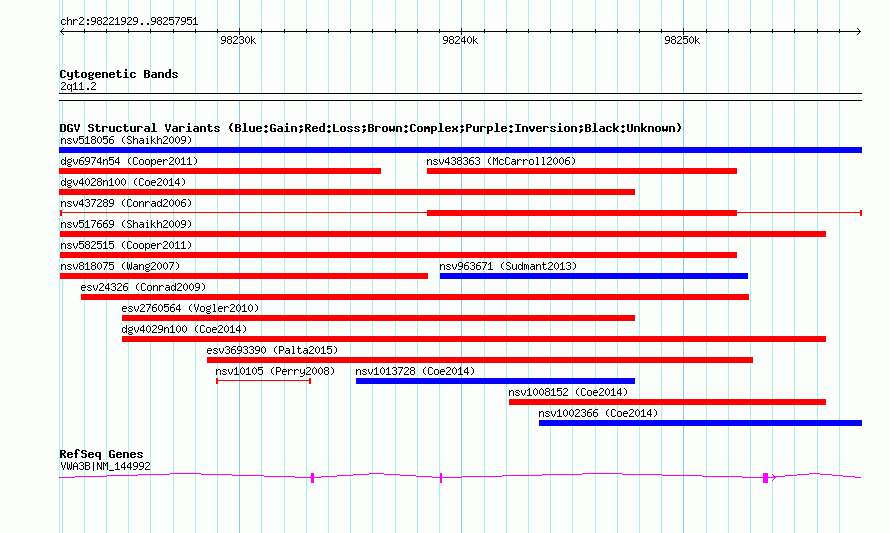Viewport: 890px width, 533px height.
Task: Click the esv3693390 (Palta2015) red bar
Action: 480,360
